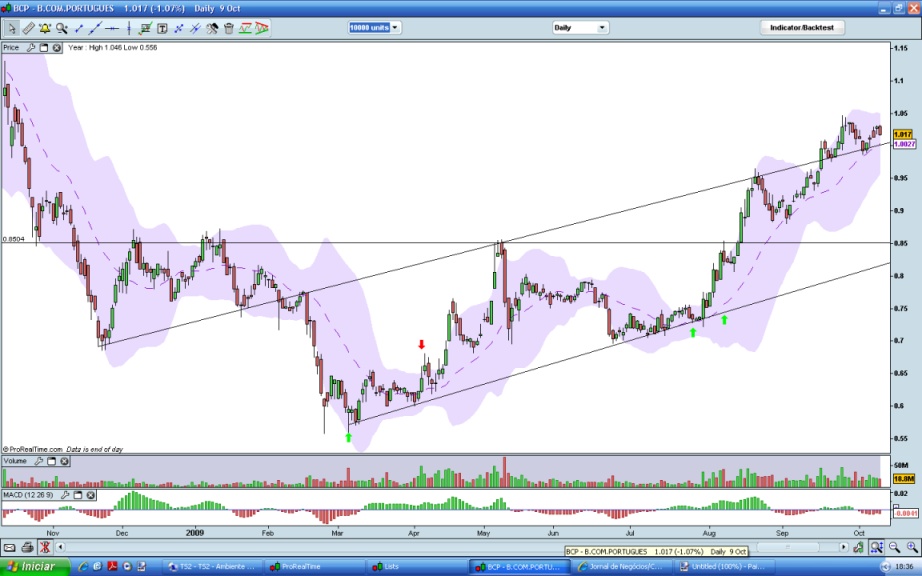Activate the magnifier zoom tool in toolbar
The image size is (922, 576).
pos(61,28)
